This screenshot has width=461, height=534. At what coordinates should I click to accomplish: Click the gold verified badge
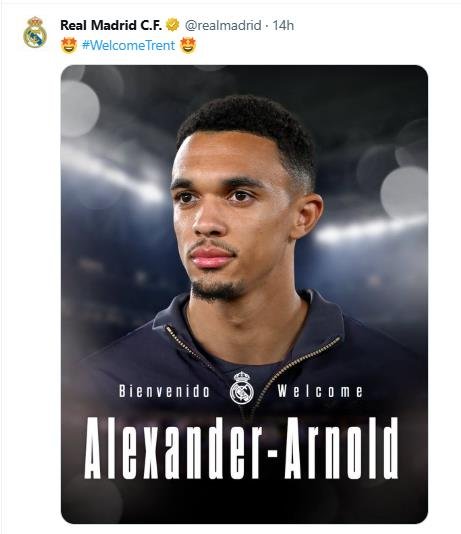pos(173,25)
